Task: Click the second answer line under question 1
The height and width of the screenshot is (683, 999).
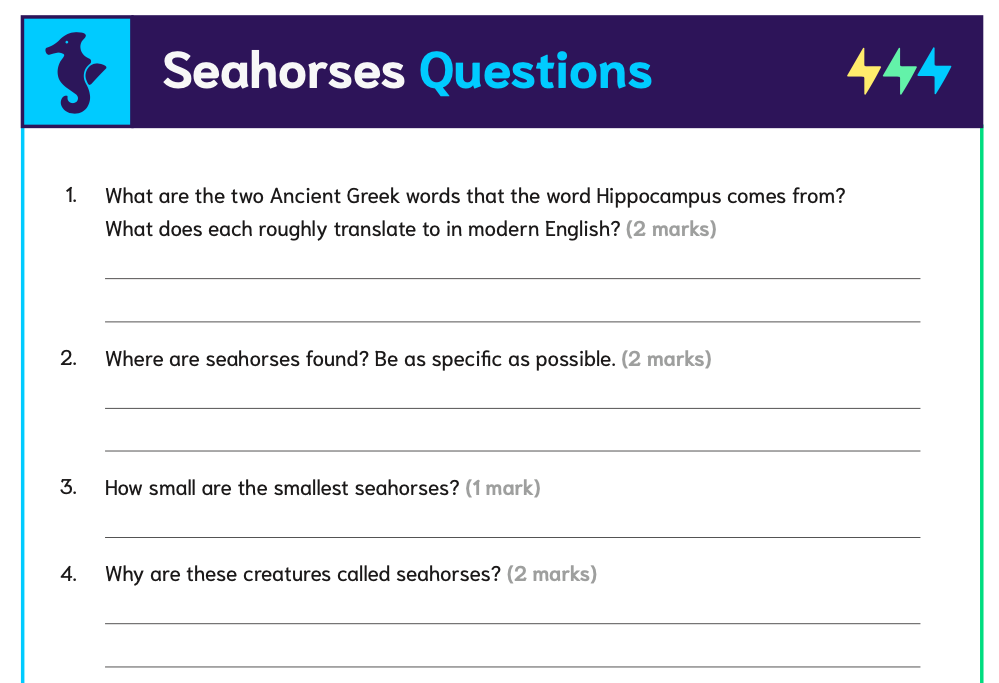Action: pyautogui.click(x=512, y=321)
